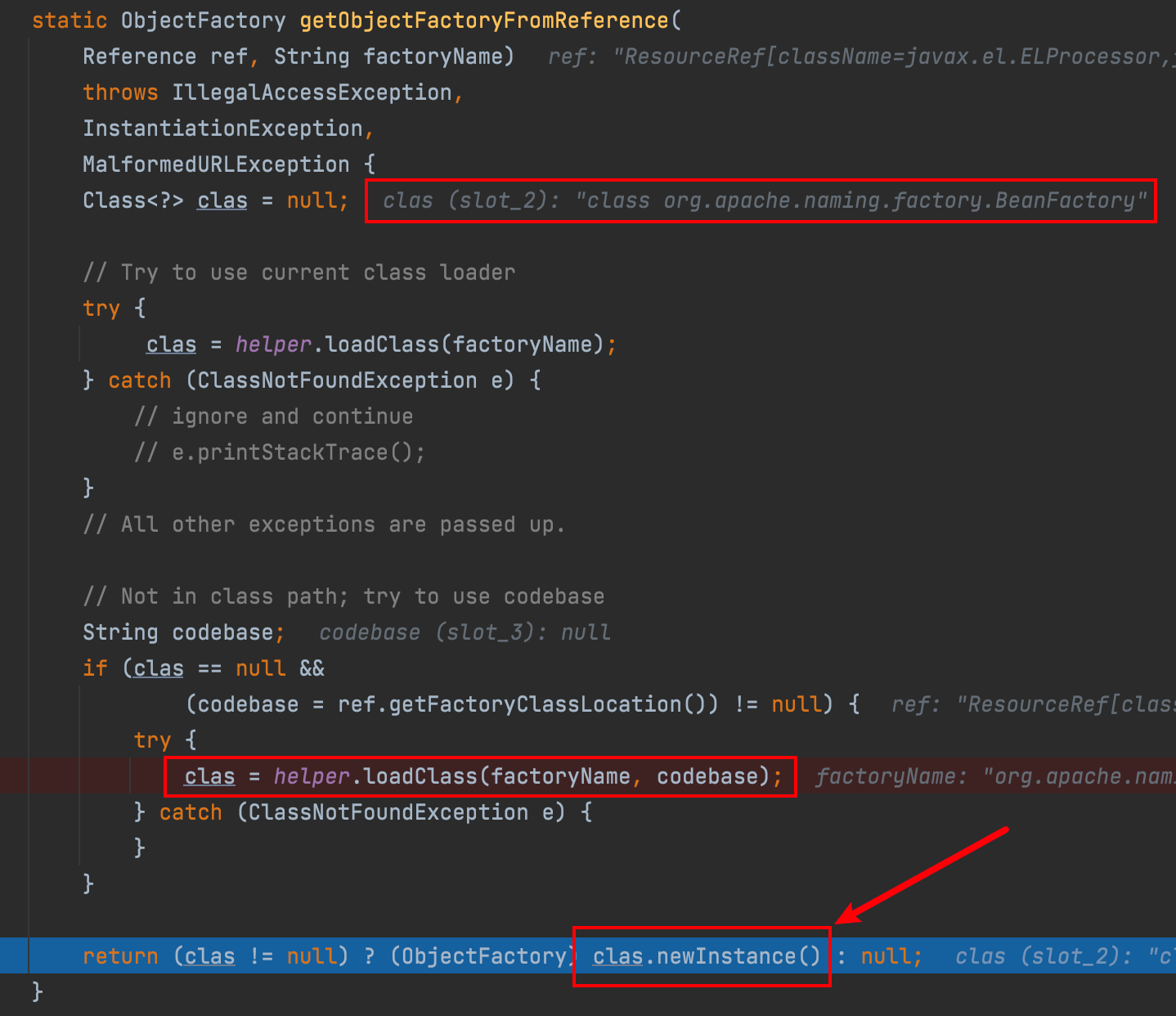Viewport: 1176px width, 1016px height.
Task: Click the commented-out e.printStackTrace() line
Action: (280, 452)
